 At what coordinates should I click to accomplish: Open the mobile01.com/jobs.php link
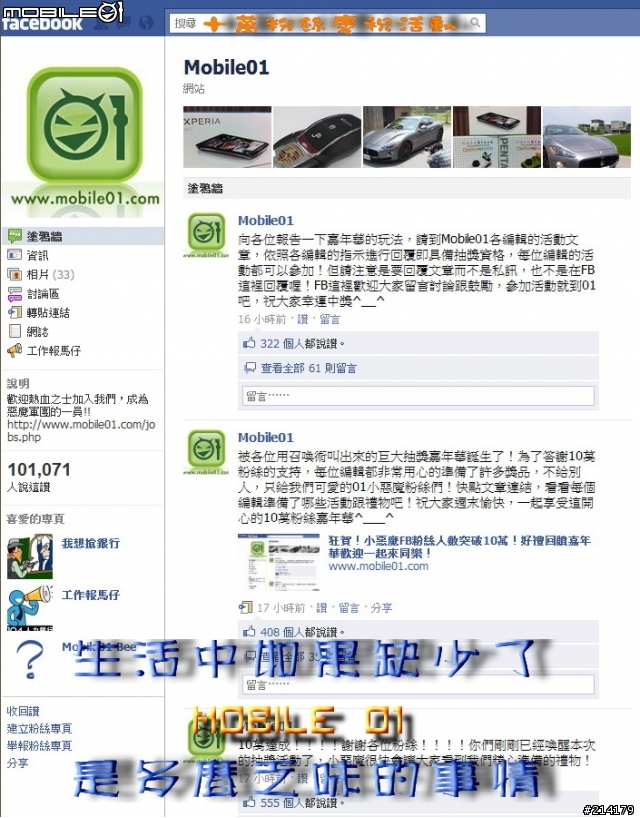pyautogui.click(x=81, y=431)
